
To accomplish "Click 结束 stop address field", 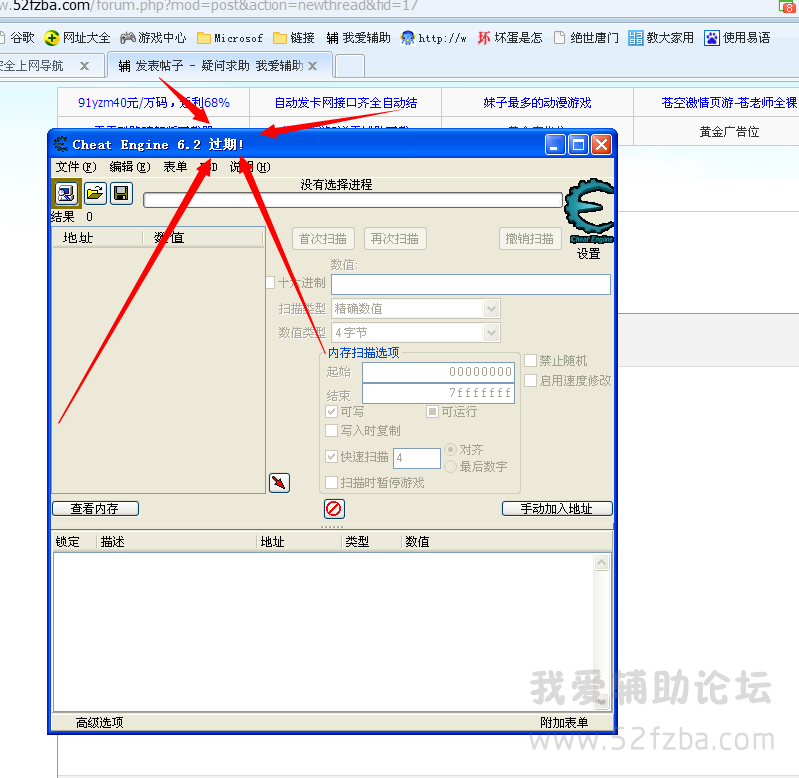I will coord(438,393).
